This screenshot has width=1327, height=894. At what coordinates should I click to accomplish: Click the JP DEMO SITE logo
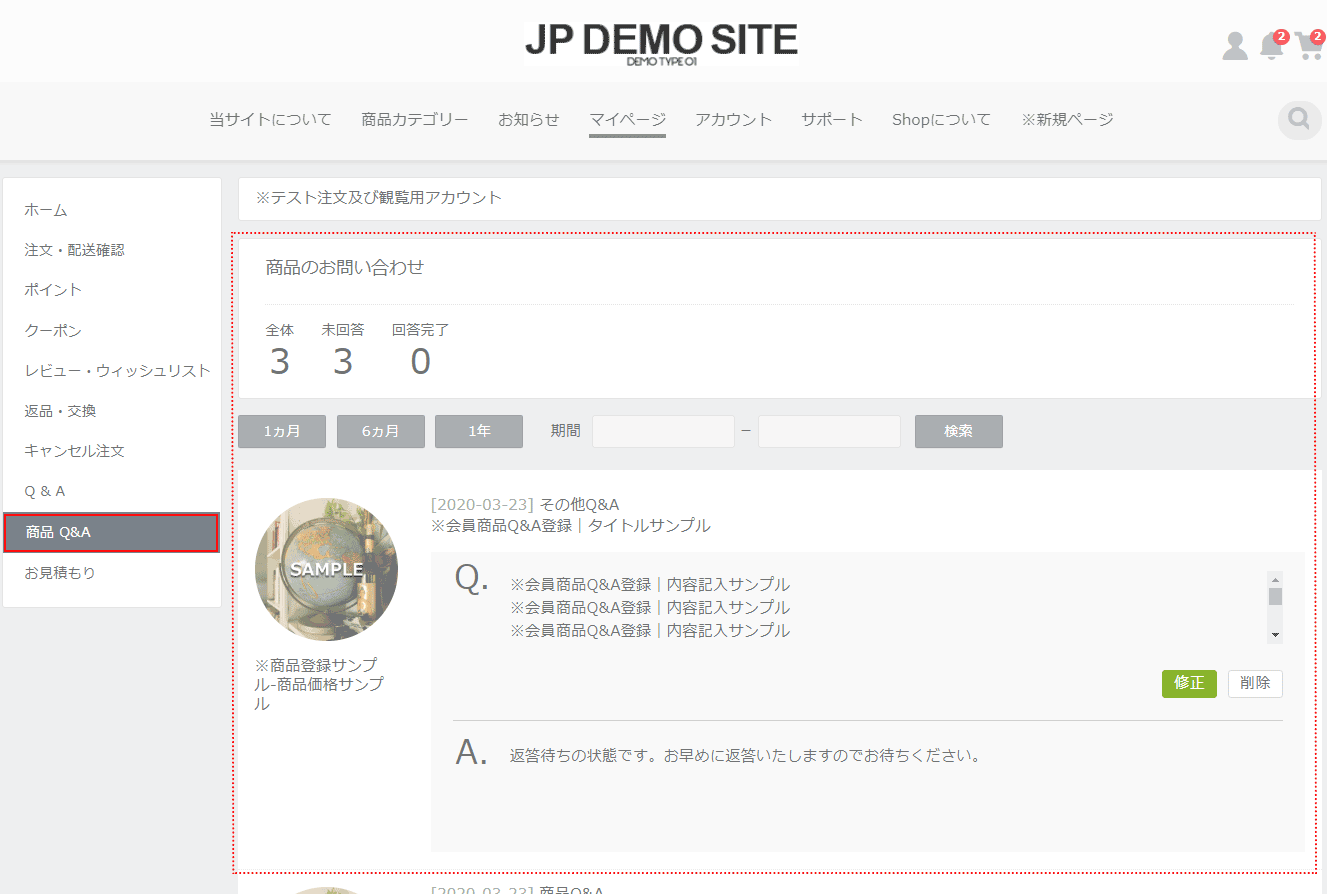[x=661, y=43]
